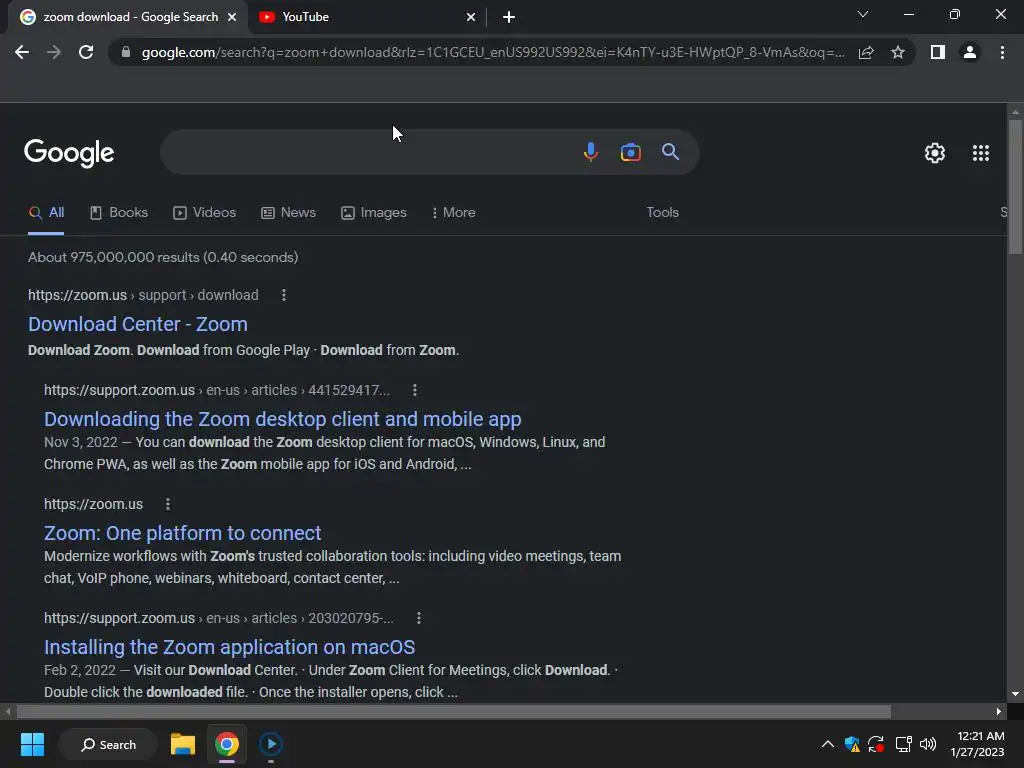Close the zoom download search tab

tap(232, 17)
